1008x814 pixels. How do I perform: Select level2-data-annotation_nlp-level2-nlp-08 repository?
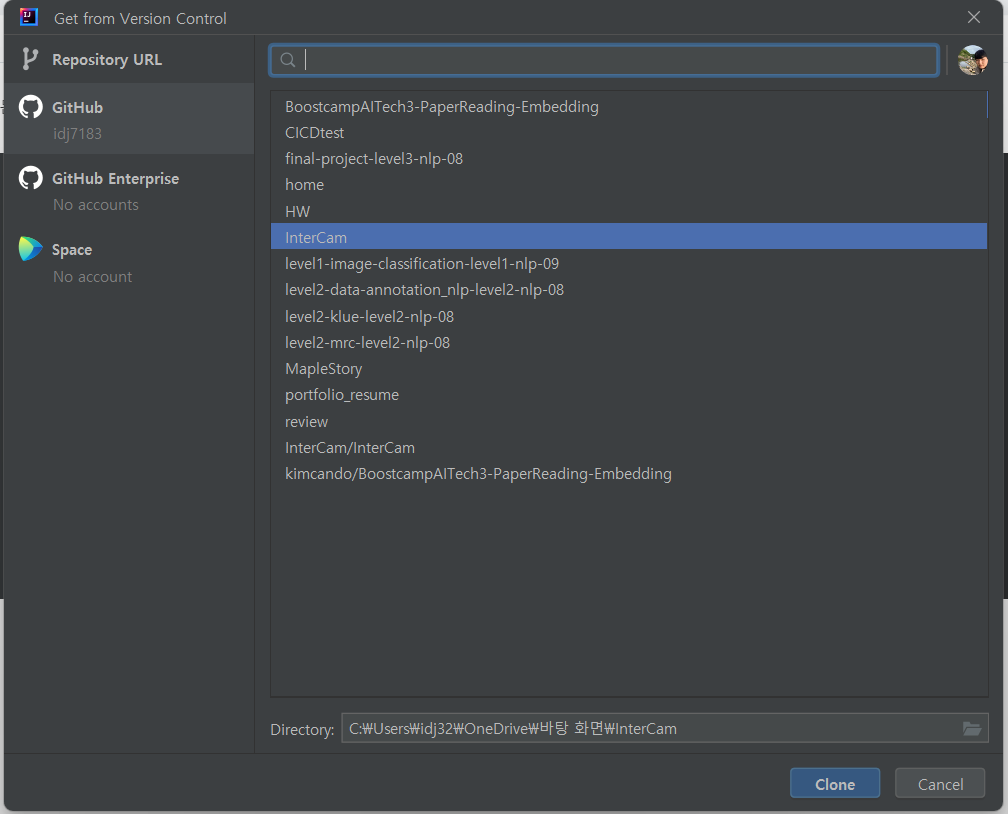[629, 290]
